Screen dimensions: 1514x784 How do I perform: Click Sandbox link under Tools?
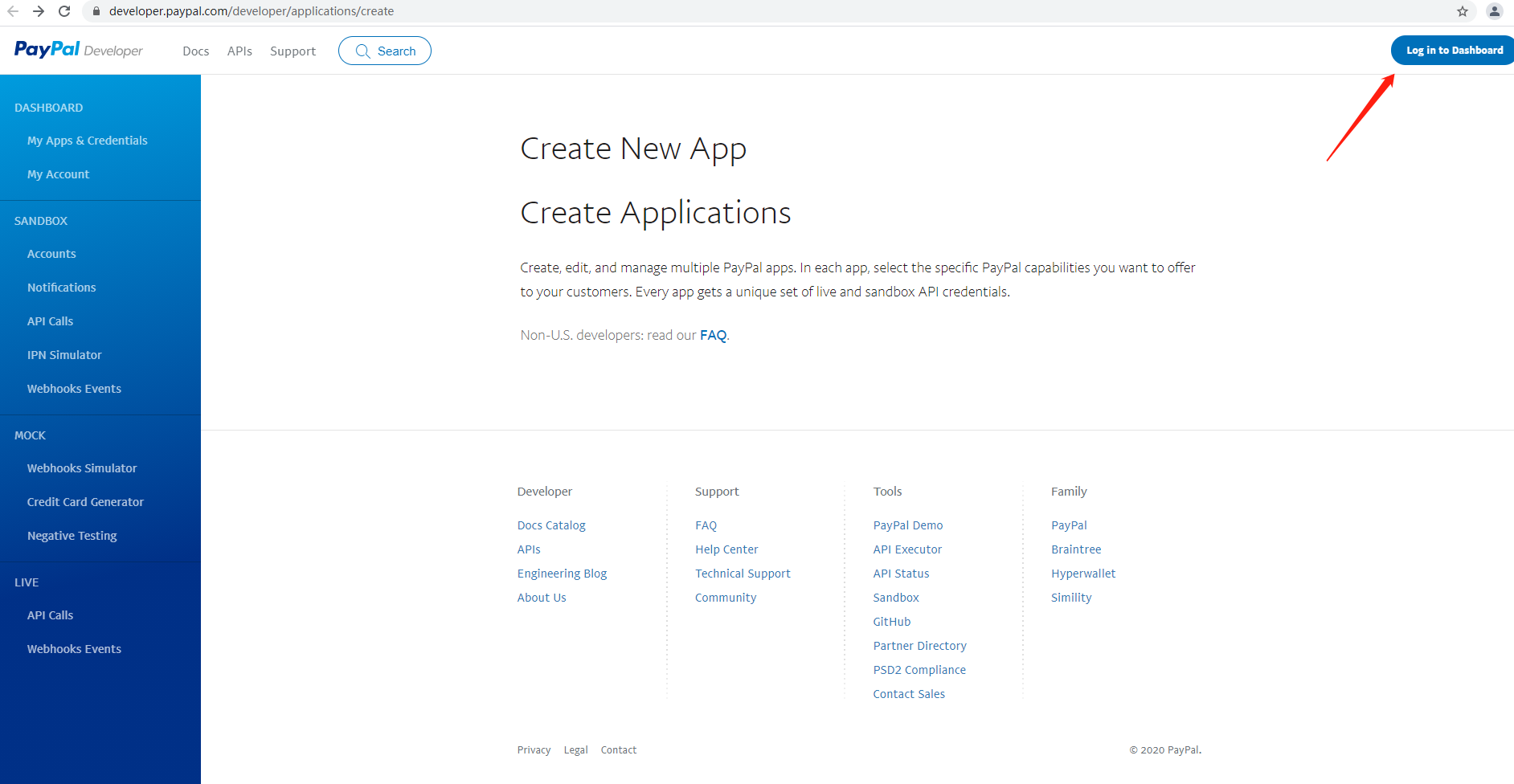click(x=896, y=598)
